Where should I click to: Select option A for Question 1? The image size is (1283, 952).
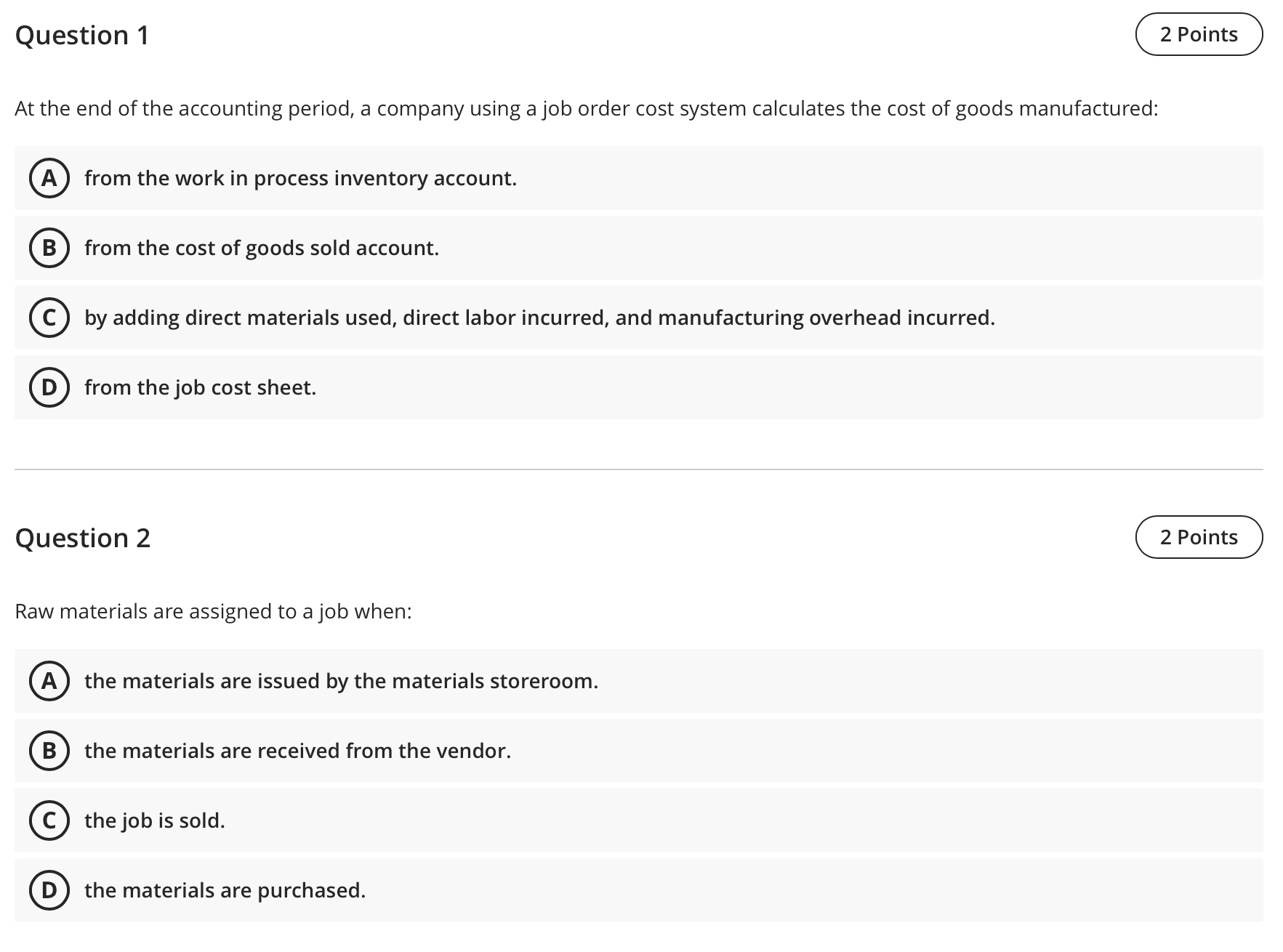[x=49, y=178]
